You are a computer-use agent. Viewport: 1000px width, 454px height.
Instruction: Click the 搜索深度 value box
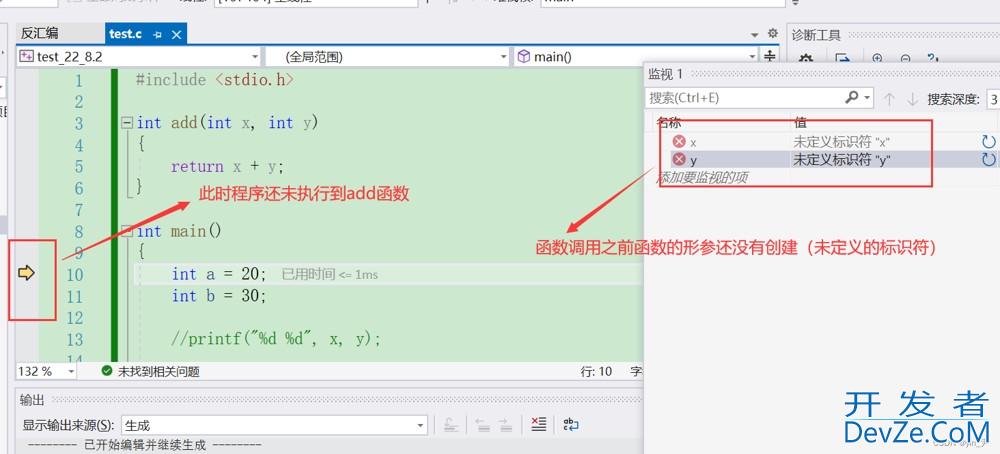point(993,99)
